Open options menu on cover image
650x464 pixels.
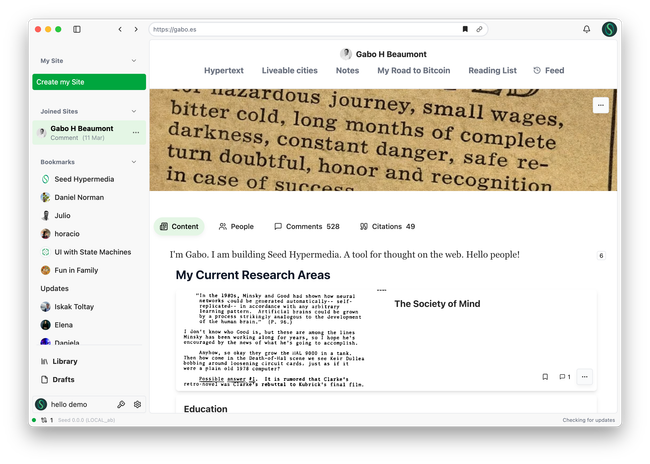[600, 105]
